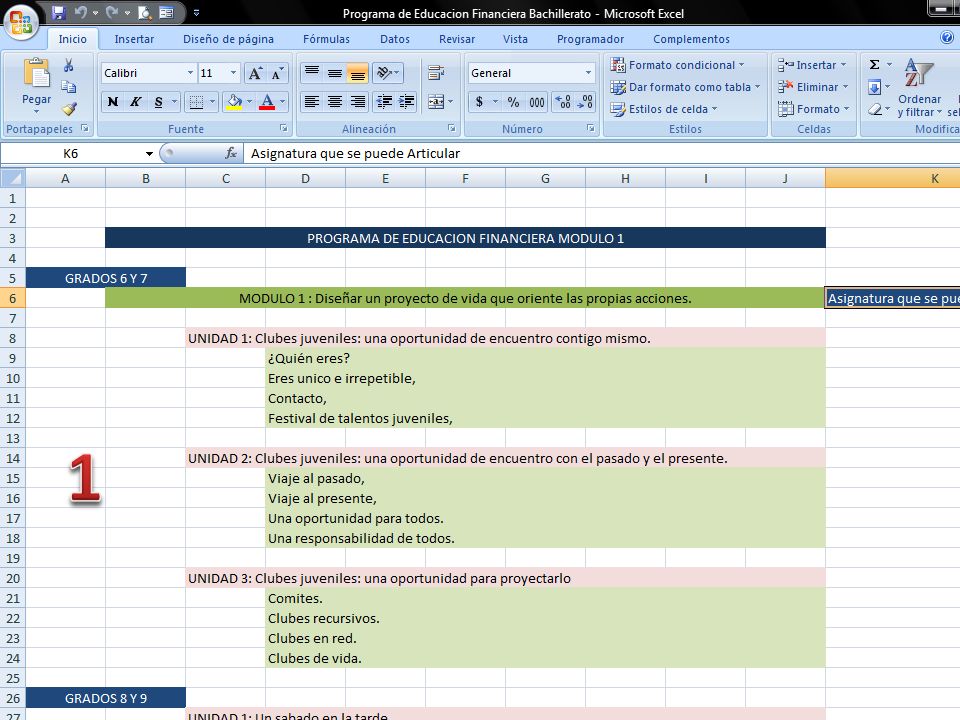
Task: Undo last action in quick access toolbar
Action: click(x=81, y=12)
